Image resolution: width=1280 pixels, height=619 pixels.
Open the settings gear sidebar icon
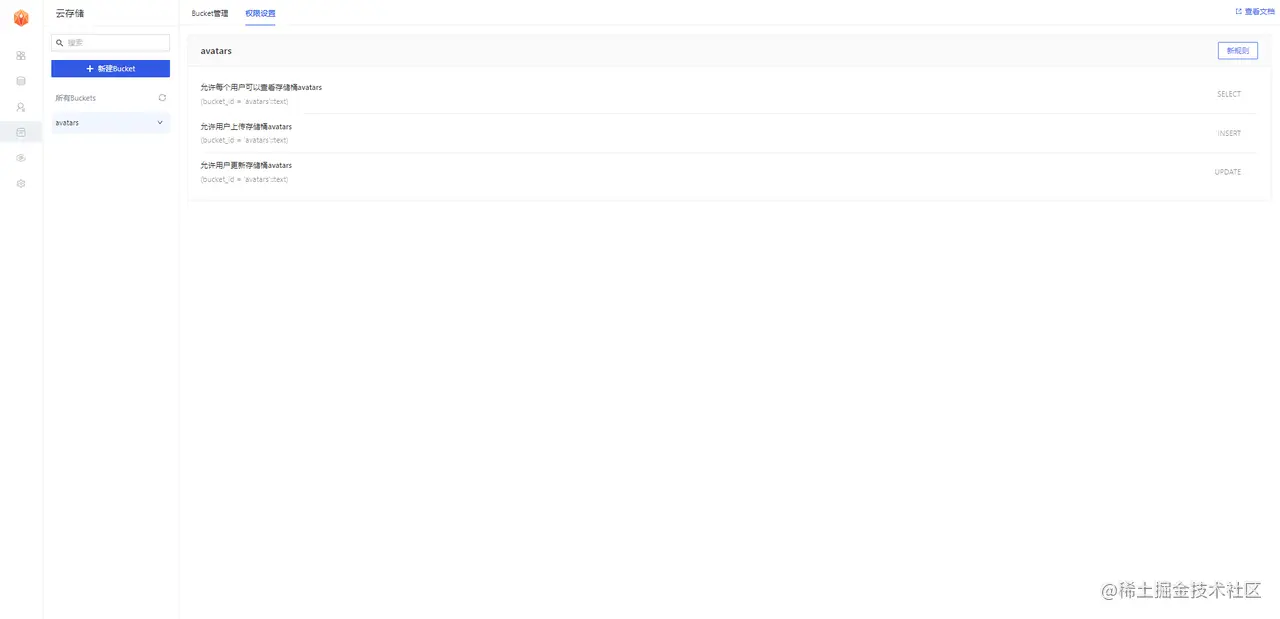[x=21, y=184]
